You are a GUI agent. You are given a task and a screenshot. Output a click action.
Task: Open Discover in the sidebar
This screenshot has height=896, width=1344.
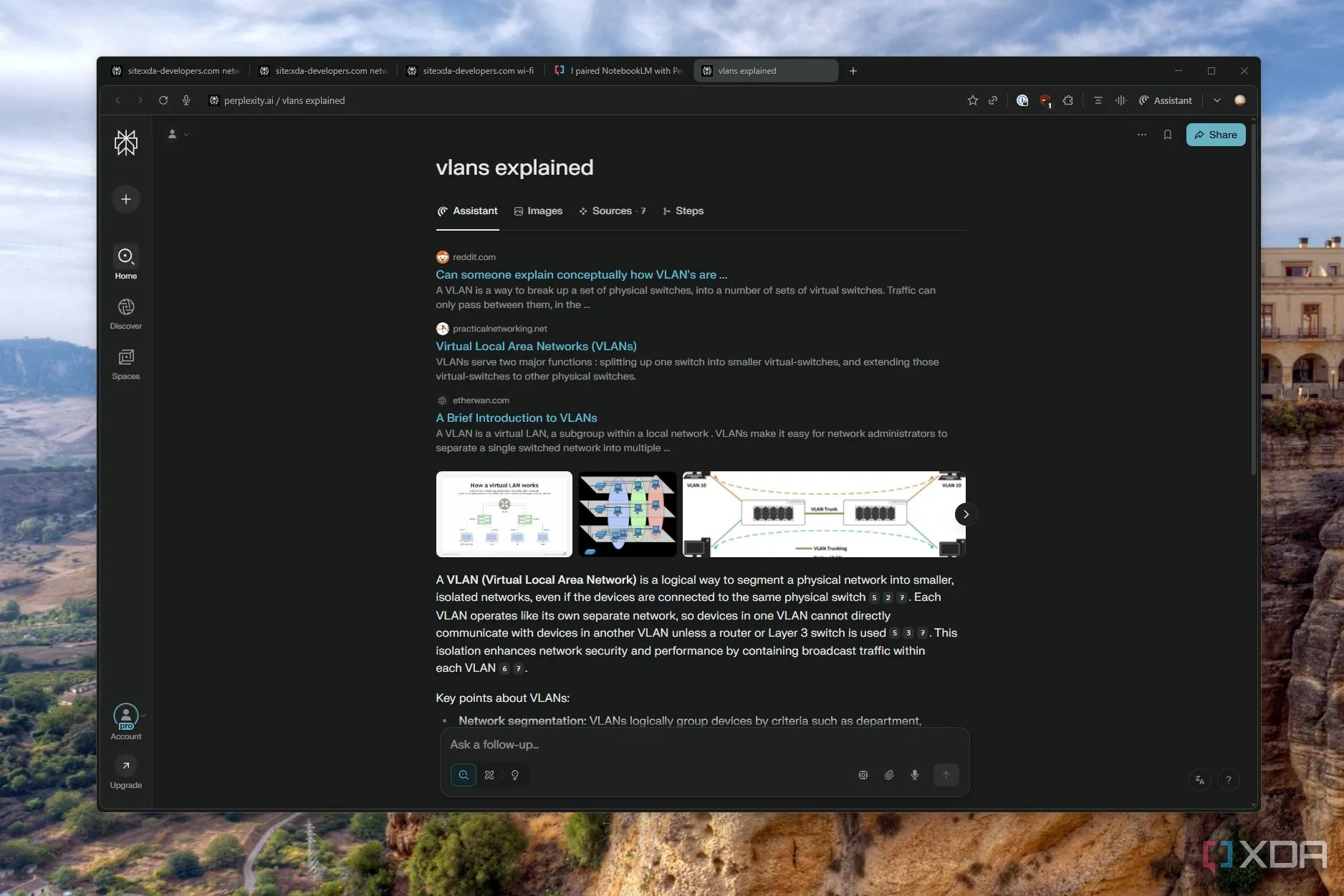coord(126,314)
